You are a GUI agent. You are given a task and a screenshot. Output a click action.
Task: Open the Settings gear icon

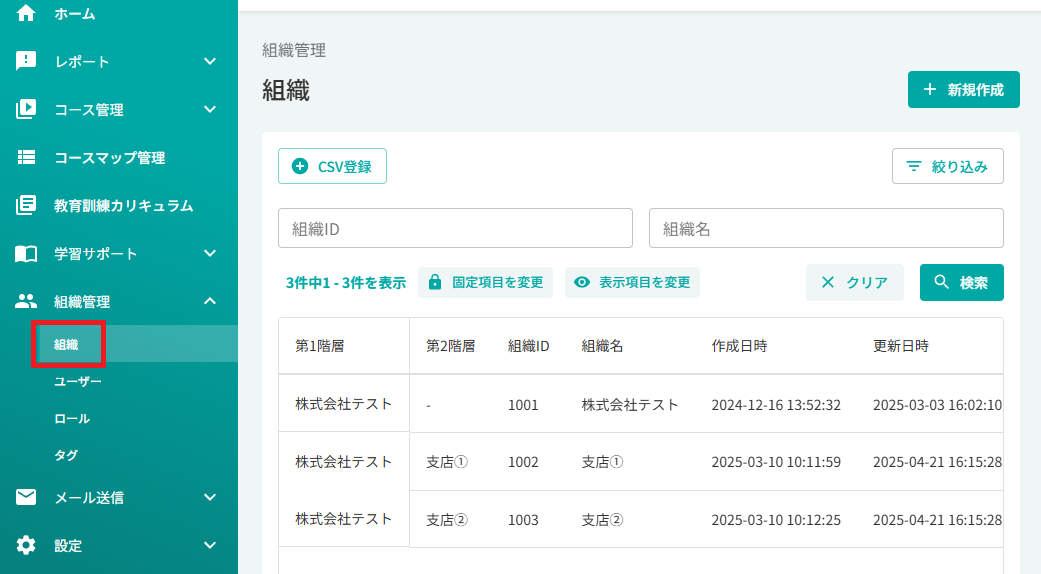(x=26, y=545)
